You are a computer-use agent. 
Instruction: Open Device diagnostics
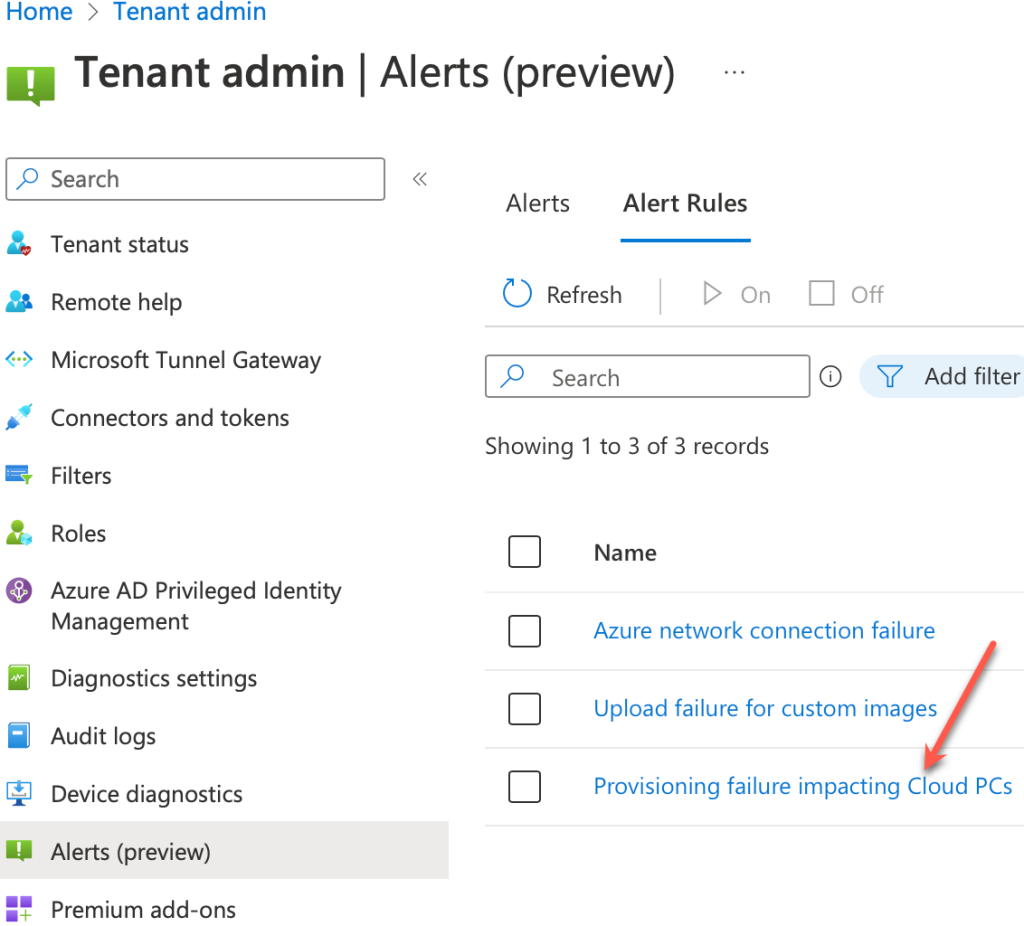pyautogui.click(x=147, y=794)
